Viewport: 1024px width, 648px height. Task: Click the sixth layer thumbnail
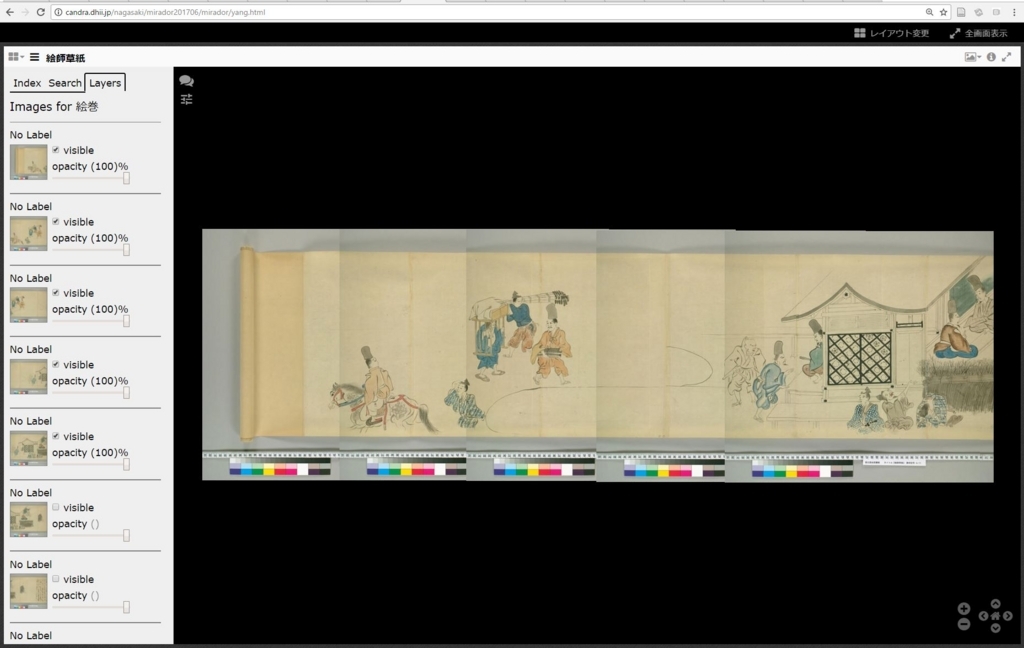[x=29, y=519]
